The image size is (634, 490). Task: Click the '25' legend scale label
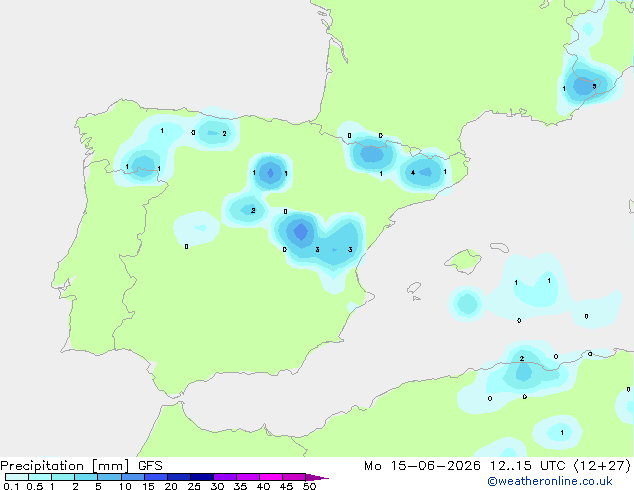pyautogui.click(x=194, y=486)
